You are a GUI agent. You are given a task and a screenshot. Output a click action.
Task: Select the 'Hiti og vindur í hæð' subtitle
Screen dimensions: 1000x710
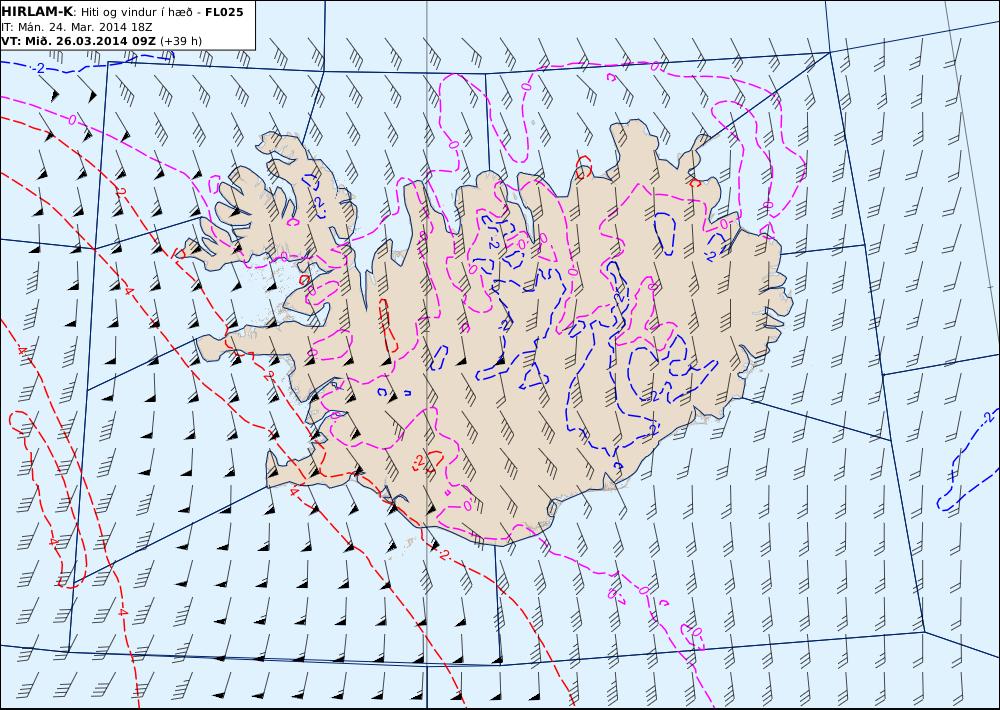click(x=136, y=12)
